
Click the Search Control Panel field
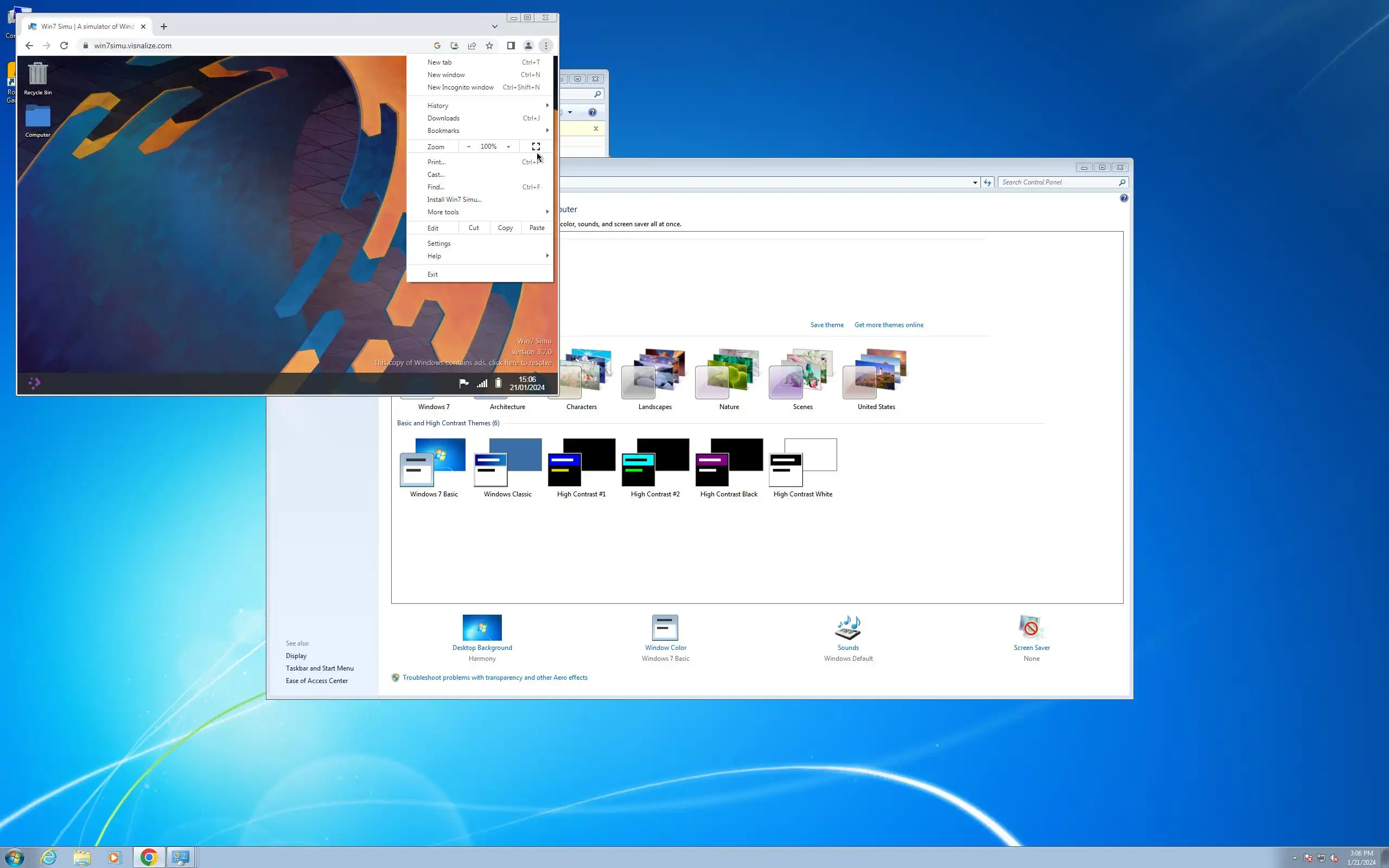[x=1058, y=183]
